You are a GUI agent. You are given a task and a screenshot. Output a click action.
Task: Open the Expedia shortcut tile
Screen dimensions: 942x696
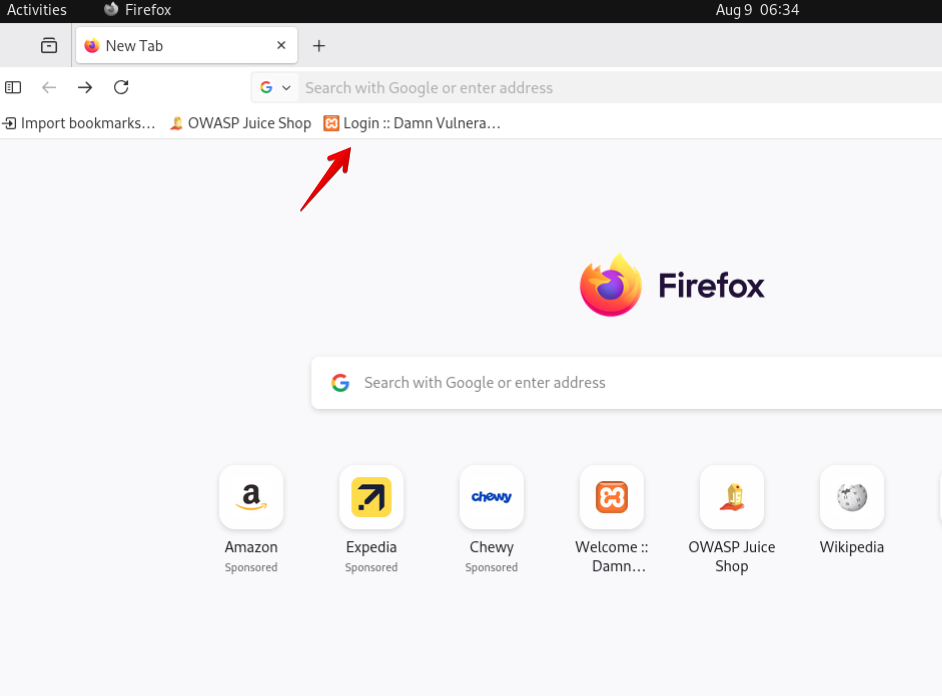click(x=371, y=497)
